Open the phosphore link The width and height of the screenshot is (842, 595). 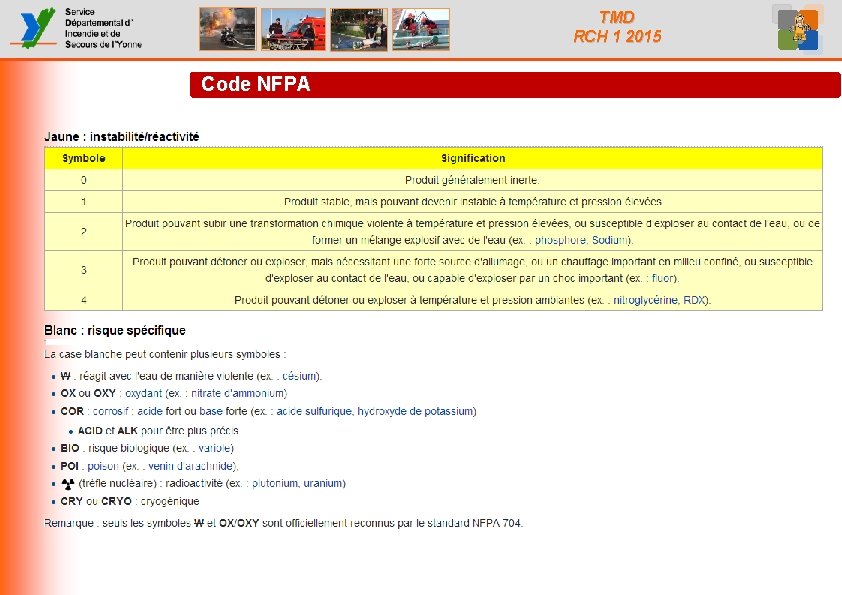click(x=560, y=240)
